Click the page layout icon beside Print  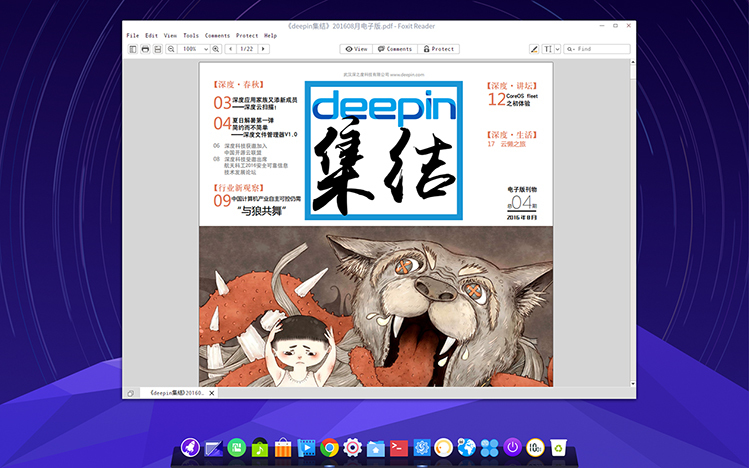[158, 49]
